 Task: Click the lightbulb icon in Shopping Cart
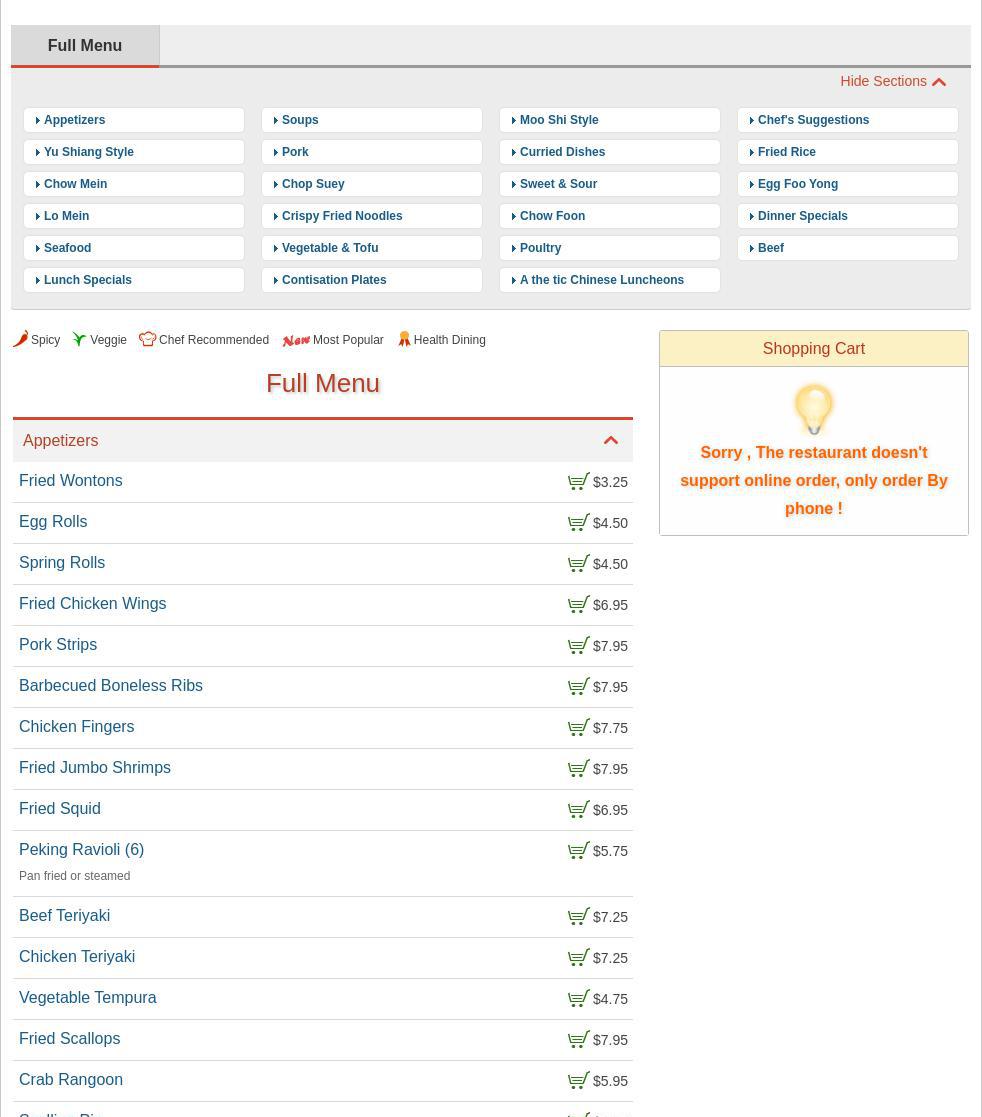tap(813, 409)
